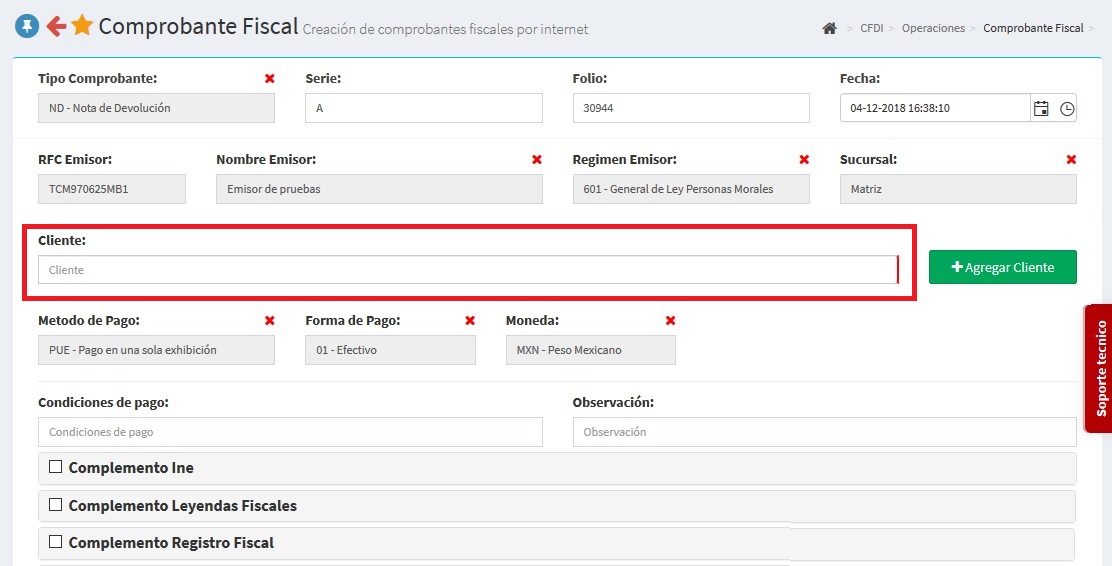Open home via breadcrumb house icon
1112x566 pixels.
tap(829, 29)
